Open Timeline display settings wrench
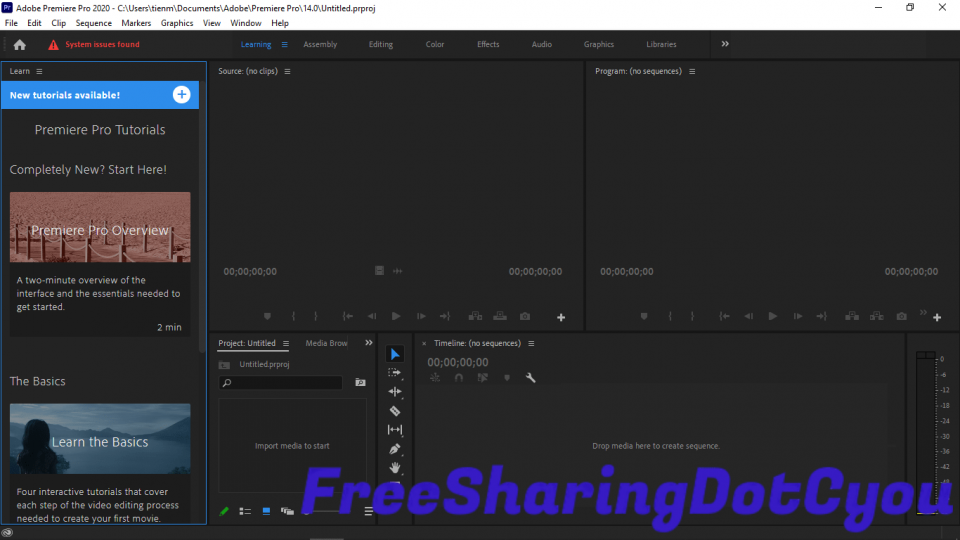The image size is (960, 540). [531, 378]
